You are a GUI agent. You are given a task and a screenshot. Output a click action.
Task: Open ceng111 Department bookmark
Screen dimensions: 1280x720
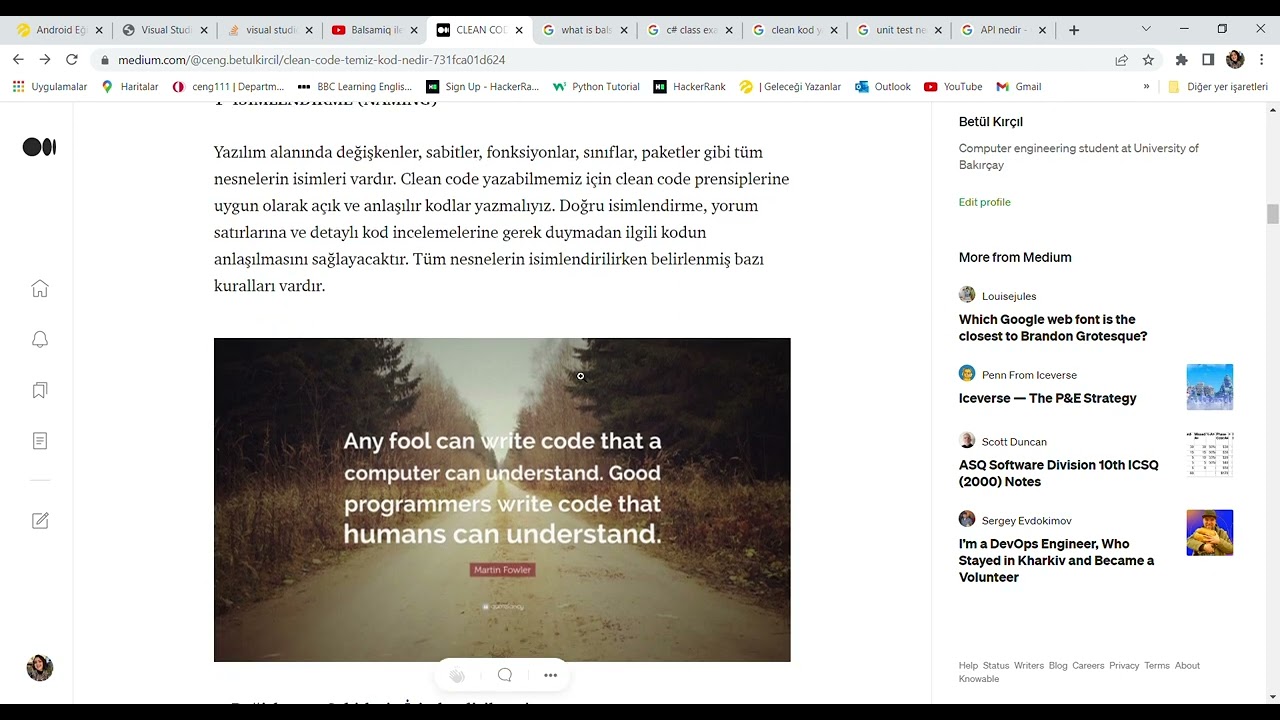228,87
